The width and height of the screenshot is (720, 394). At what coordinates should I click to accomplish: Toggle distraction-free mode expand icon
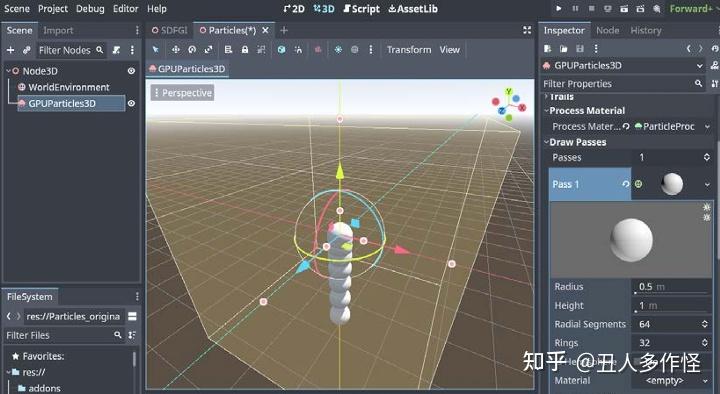coord(527,30)
